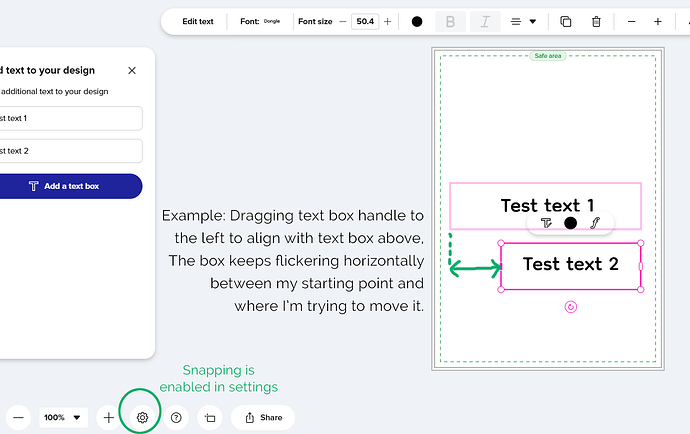Increase font size with the plus button
The width and height of the screenshot is (690, 434).
pos(388,22)
